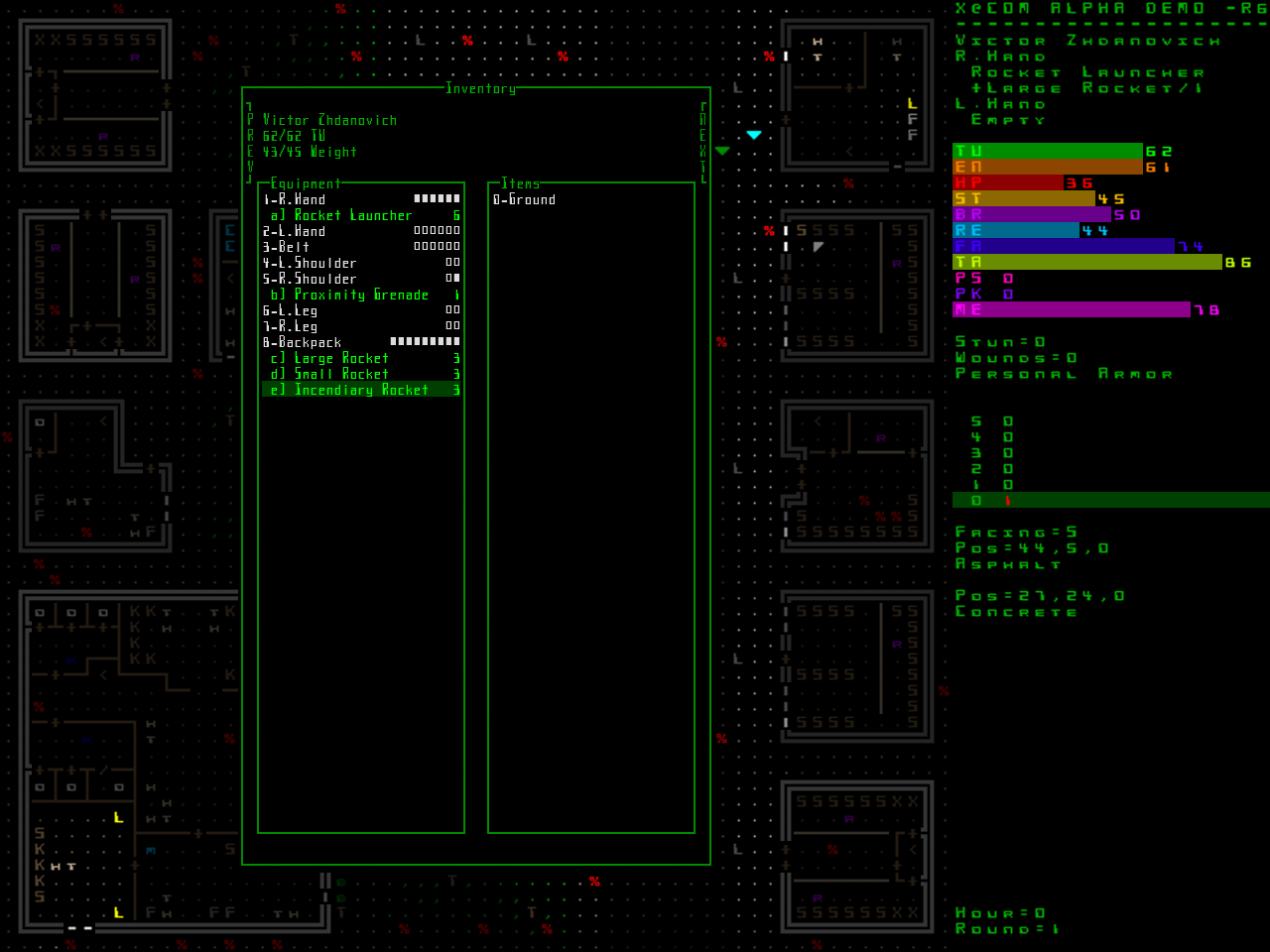Click the green triangle marker near NEXT

pos(722,151)
